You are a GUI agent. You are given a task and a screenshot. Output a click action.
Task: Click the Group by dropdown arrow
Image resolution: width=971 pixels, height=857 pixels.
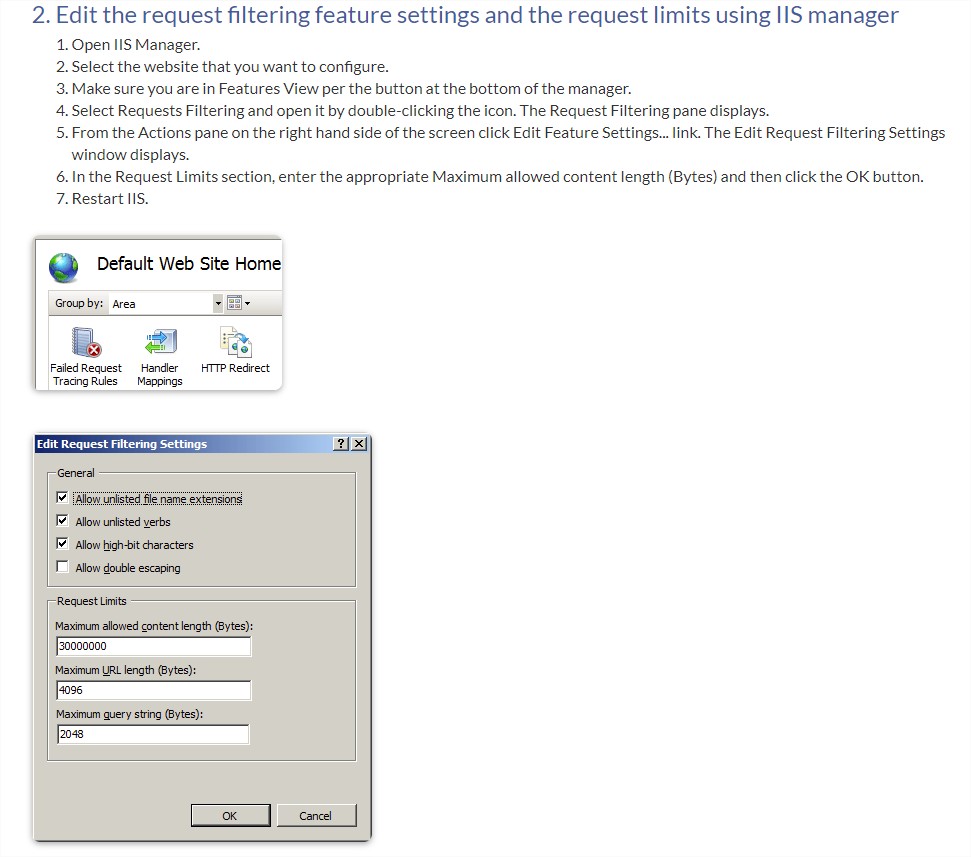click(x=218, y=303)
